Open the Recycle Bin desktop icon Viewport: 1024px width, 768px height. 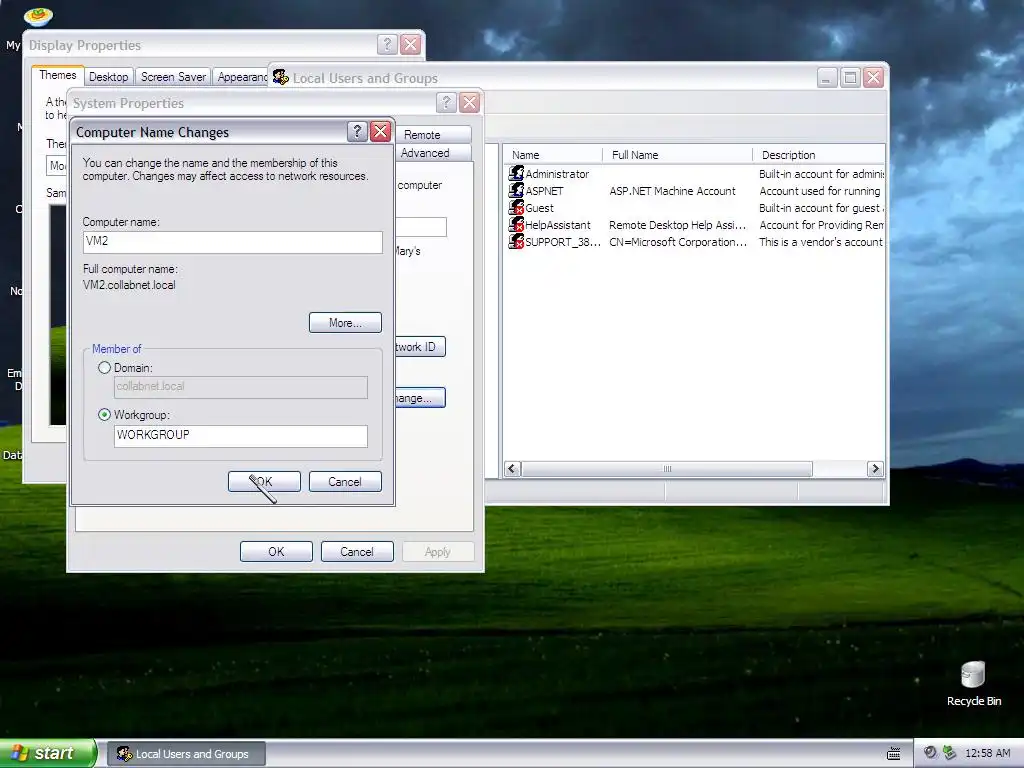point(973,684)
